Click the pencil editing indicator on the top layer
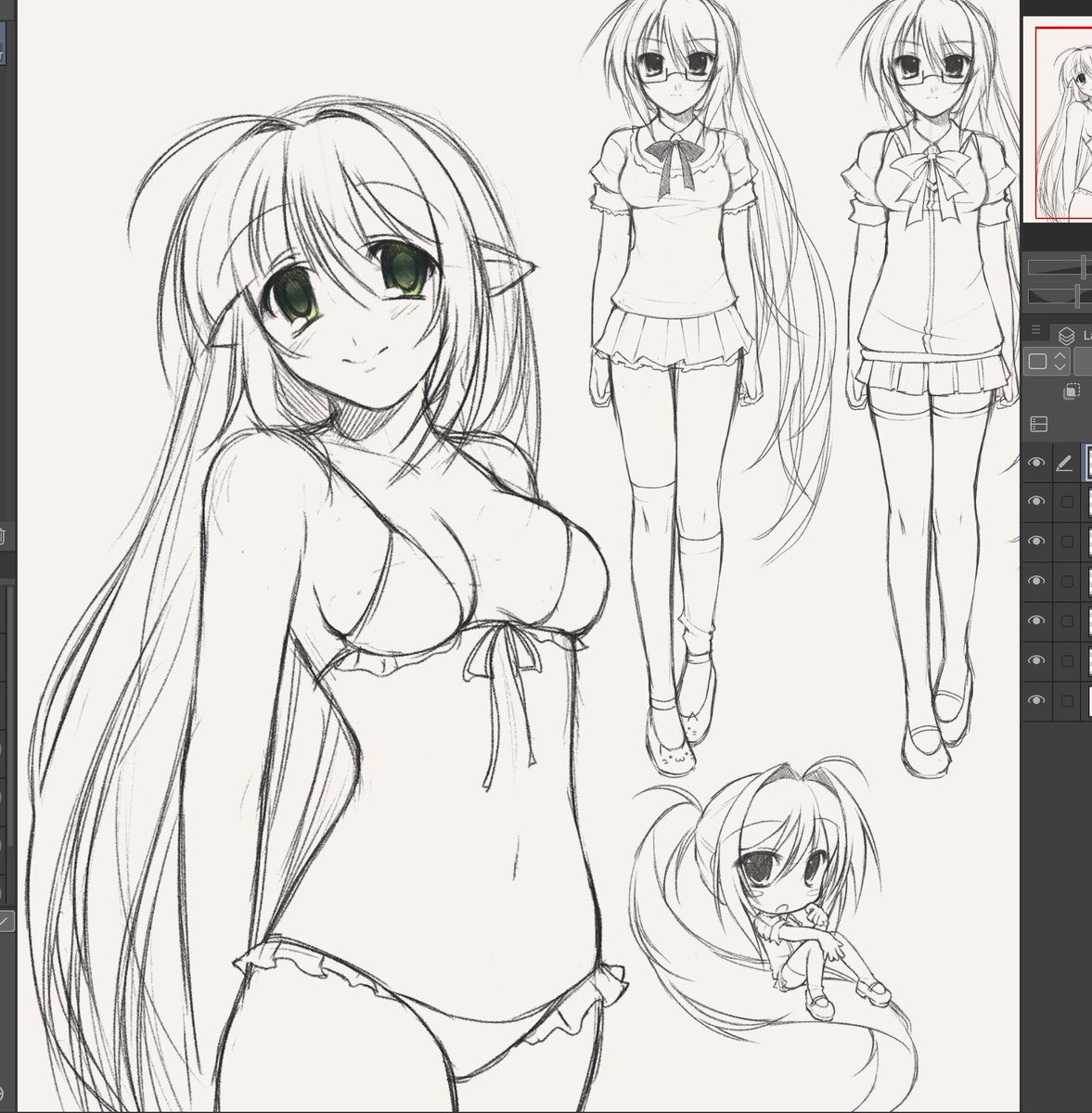Screen dimensions: 1092x1113 pos(1066,462)
